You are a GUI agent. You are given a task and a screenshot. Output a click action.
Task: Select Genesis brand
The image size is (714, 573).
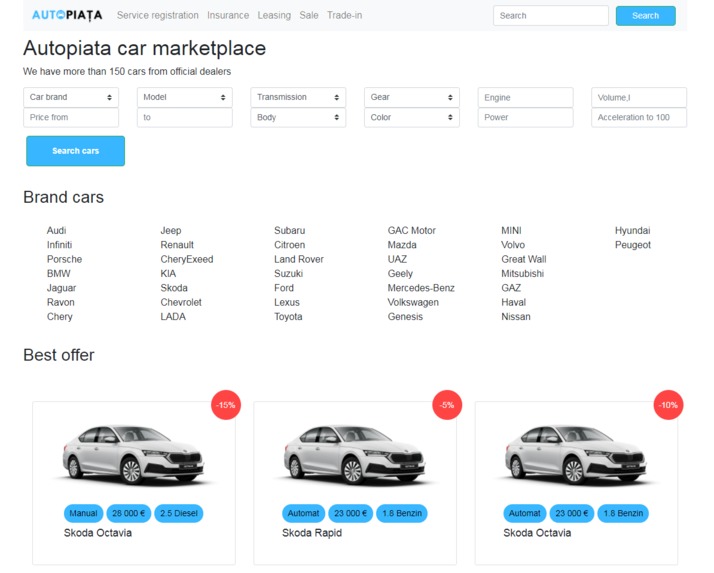(x=405, y=317)
